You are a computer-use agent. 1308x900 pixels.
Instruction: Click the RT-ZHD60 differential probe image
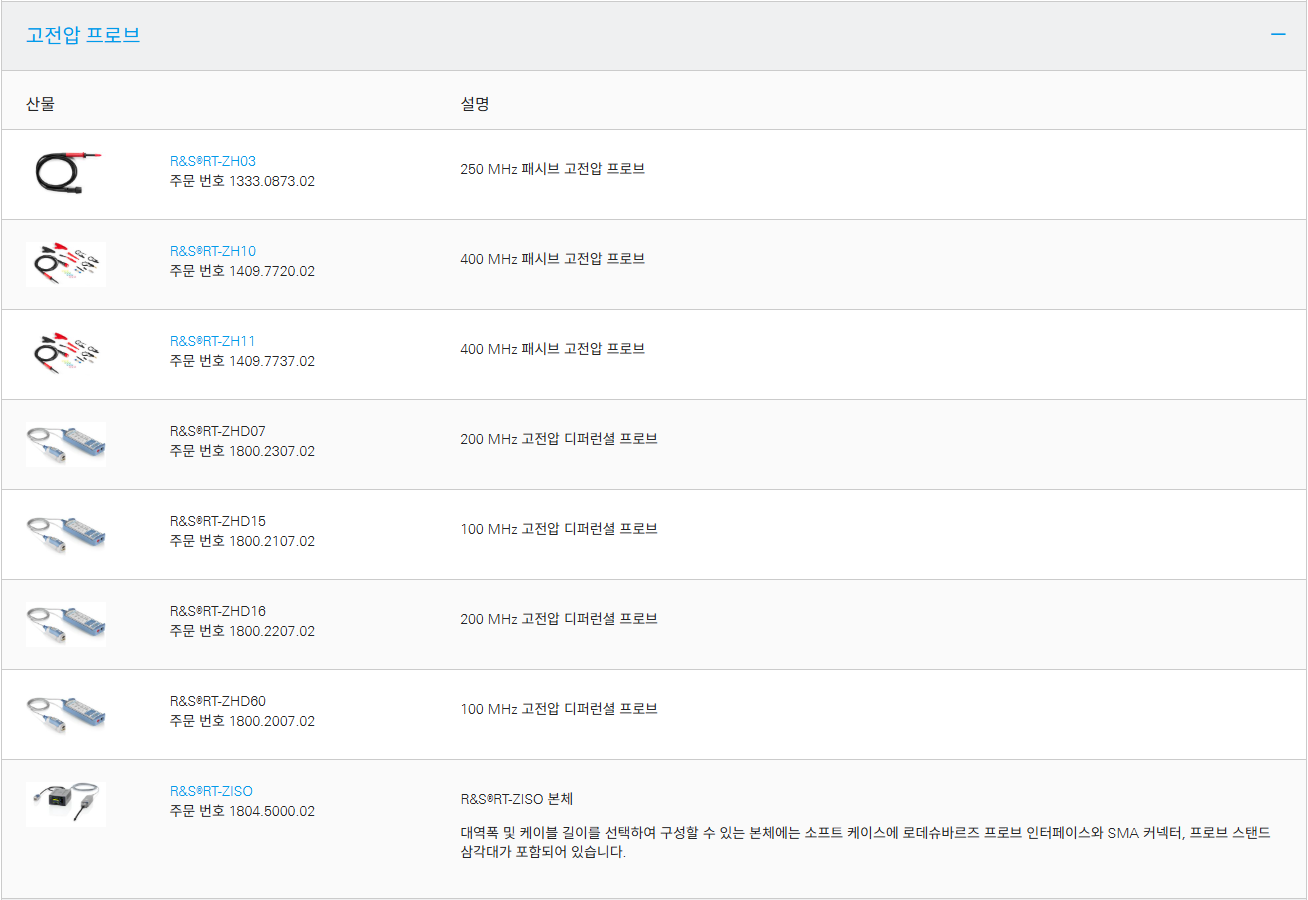66,714
